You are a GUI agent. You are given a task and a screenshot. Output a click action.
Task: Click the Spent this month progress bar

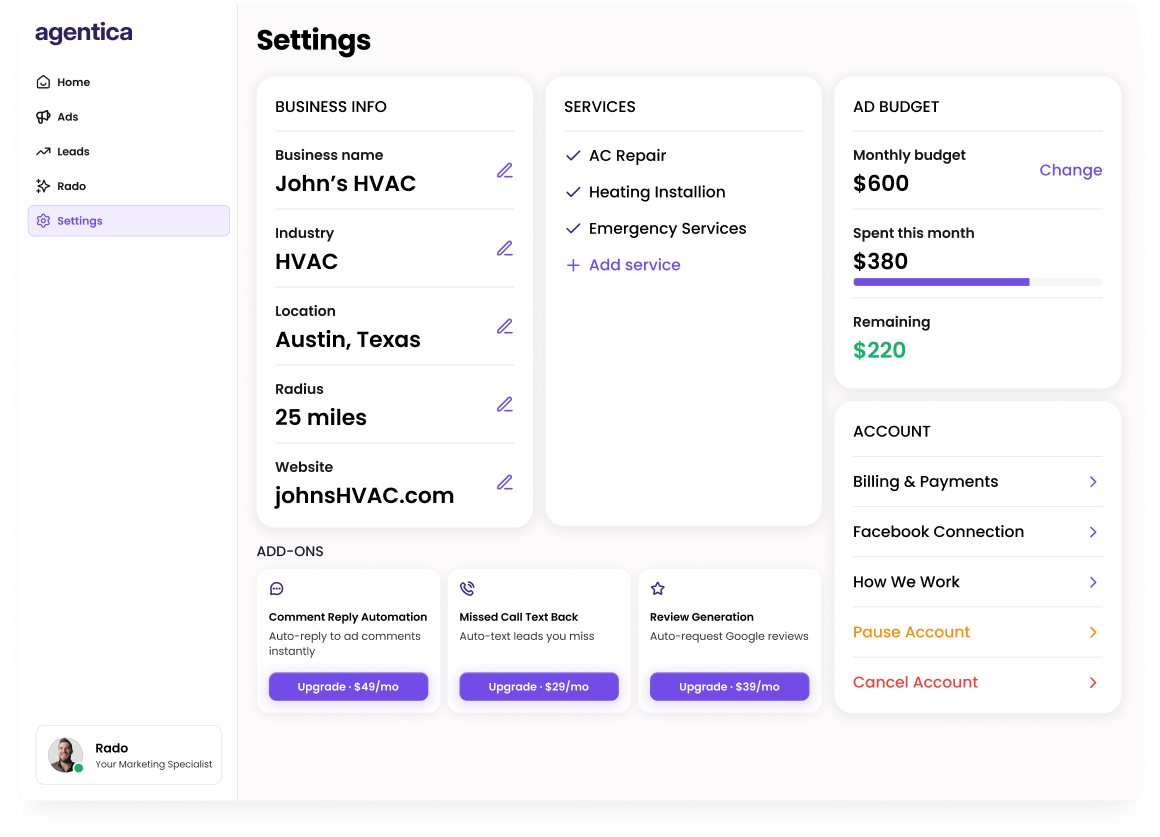[x=977, y=282]
